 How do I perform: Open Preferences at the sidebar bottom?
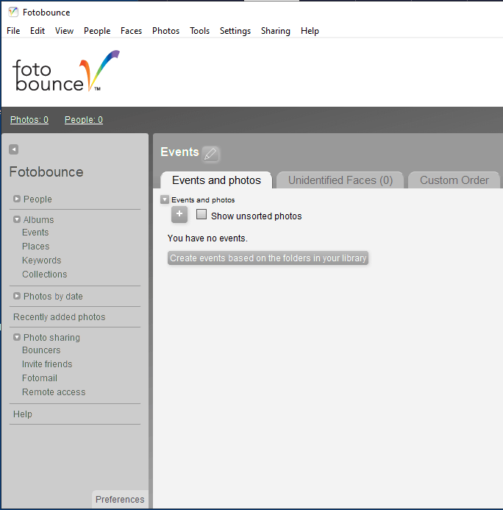pos(120,499)
